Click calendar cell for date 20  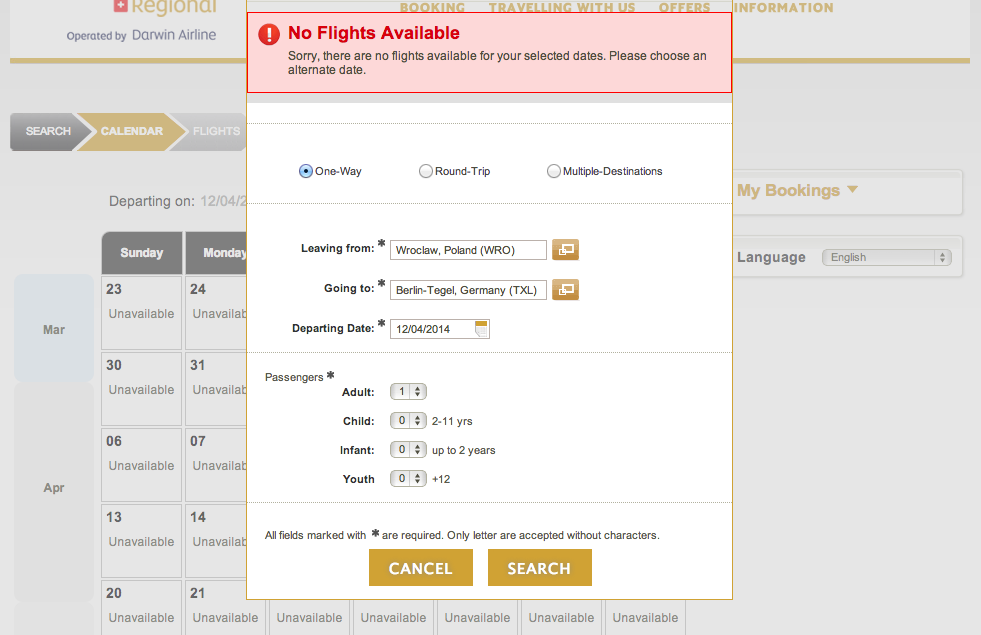click(x=141, y=608)
